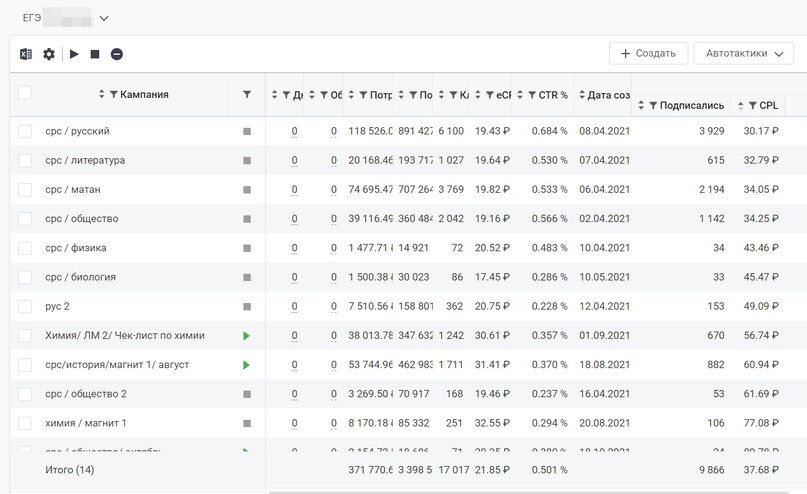Open campaign срс/история/магнит 1/ август

[x=117, y=365]
